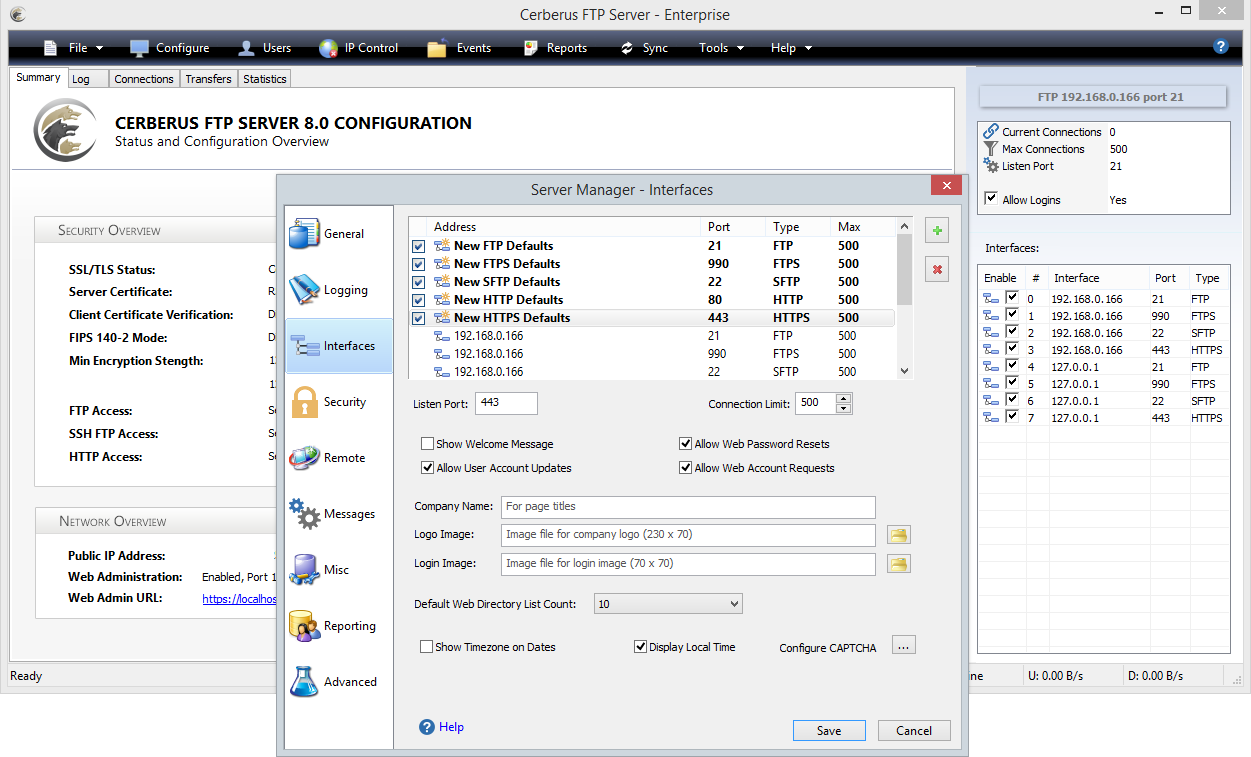
Task: Uncheck New FTP Defaults checkbox
Action: 419,246
